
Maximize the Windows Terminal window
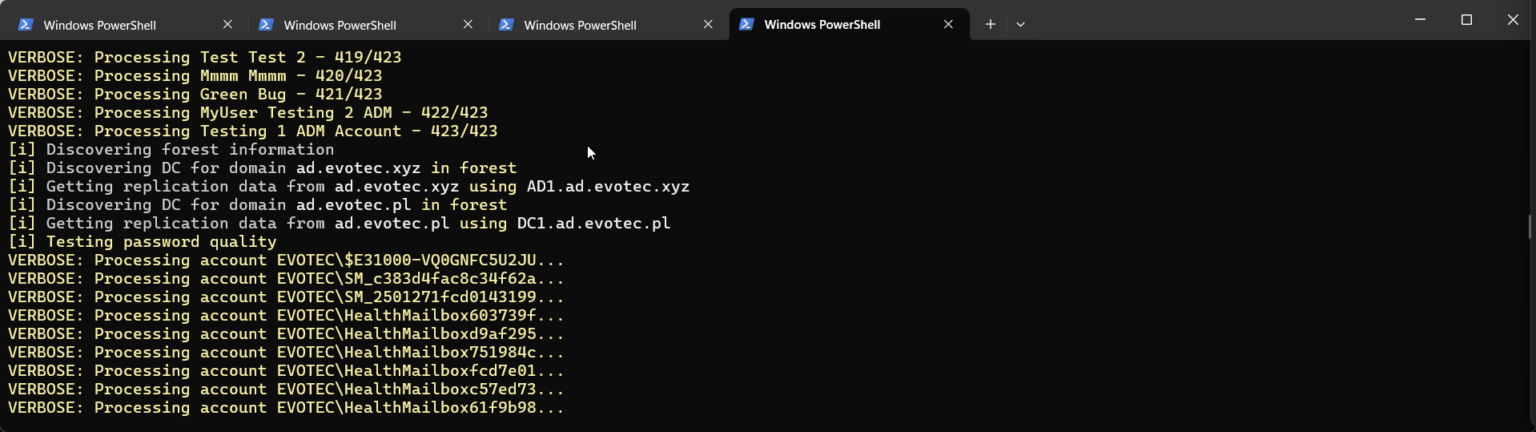[1466, 20]
